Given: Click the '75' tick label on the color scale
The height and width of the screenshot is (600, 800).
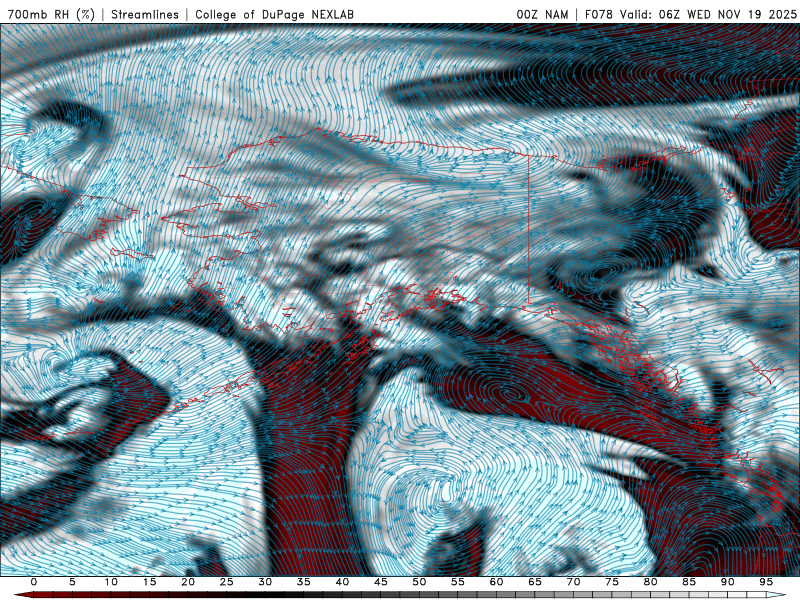Looking at the screenshot, I should 612,582.
